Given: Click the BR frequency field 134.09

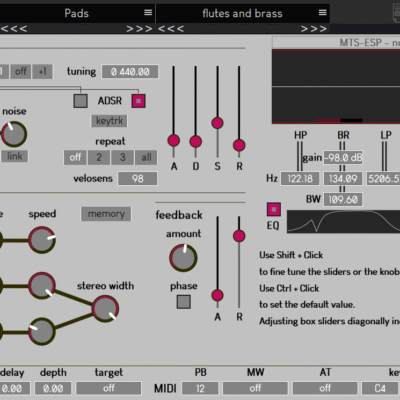Looking at the screenshot, I should pyautogui.click(x=343, y=179).
